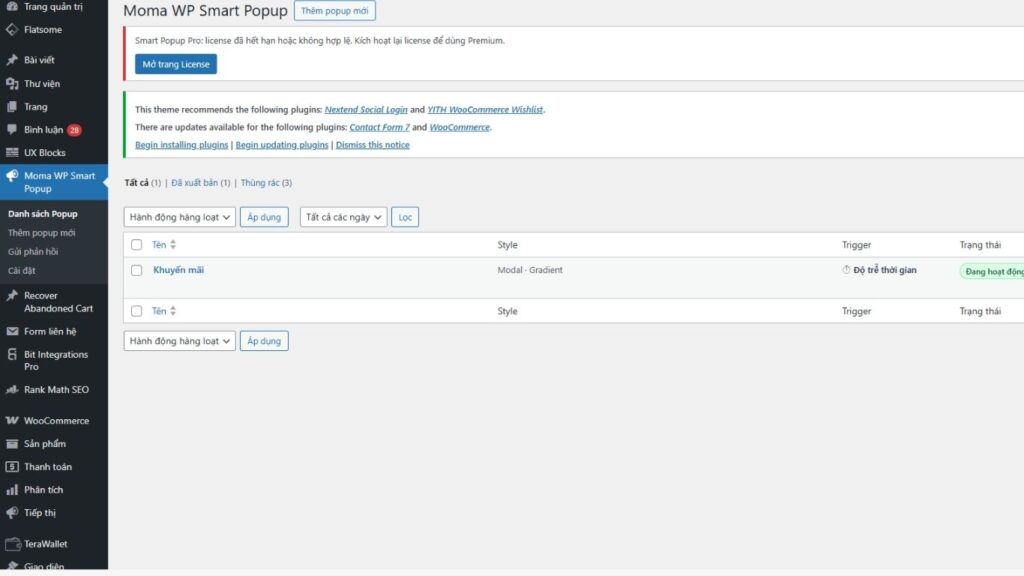Image resolution: width=1024 pixels, height=576 pixels.
Task: Click the Moma WP Smart Popup megaphone icon
Action: click(12, 176)
